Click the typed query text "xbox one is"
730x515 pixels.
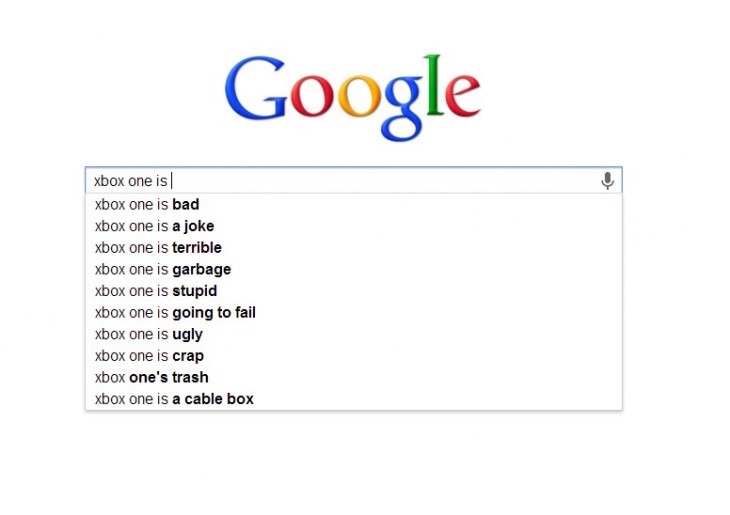click(x=130, y=181)
